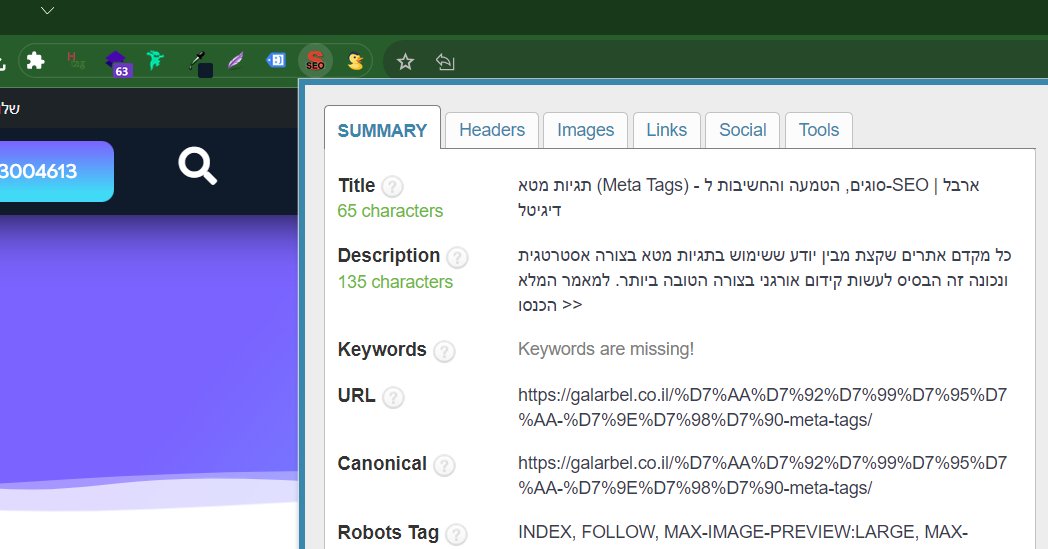This screenshot has width=1048, height=549.
Task: Click the website search magnifier icon
Action: (x=197, y=166)
